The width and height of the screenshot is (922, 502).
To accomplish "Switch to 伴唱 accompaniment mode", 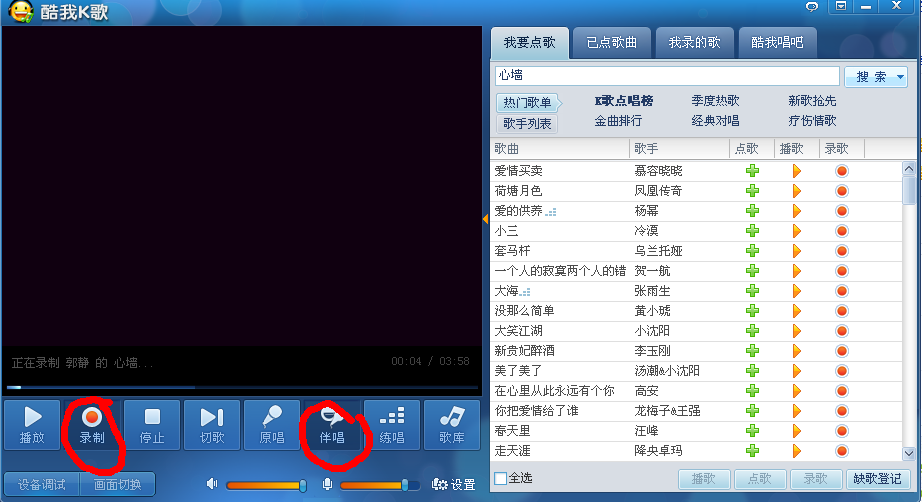I will 332,424.
